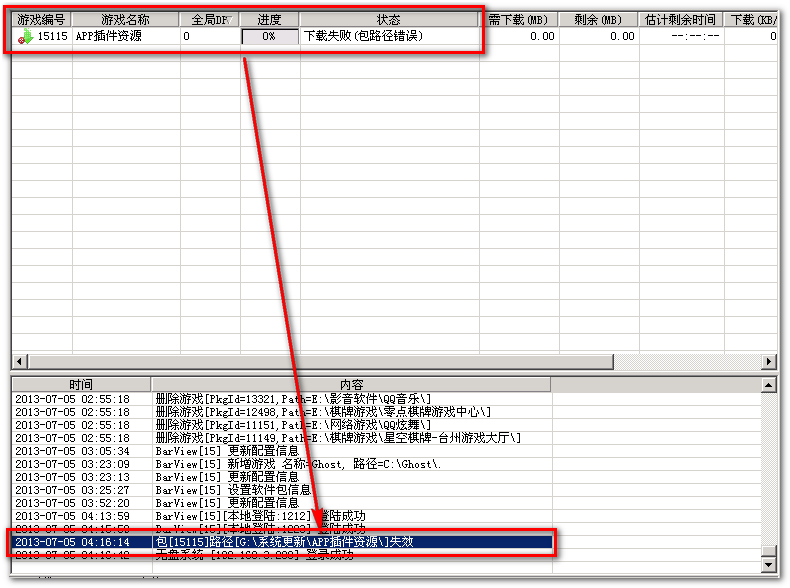
Task: Select log row deleting 星空棋牌-台州游戏大厅
Action: tap(282, 438)
